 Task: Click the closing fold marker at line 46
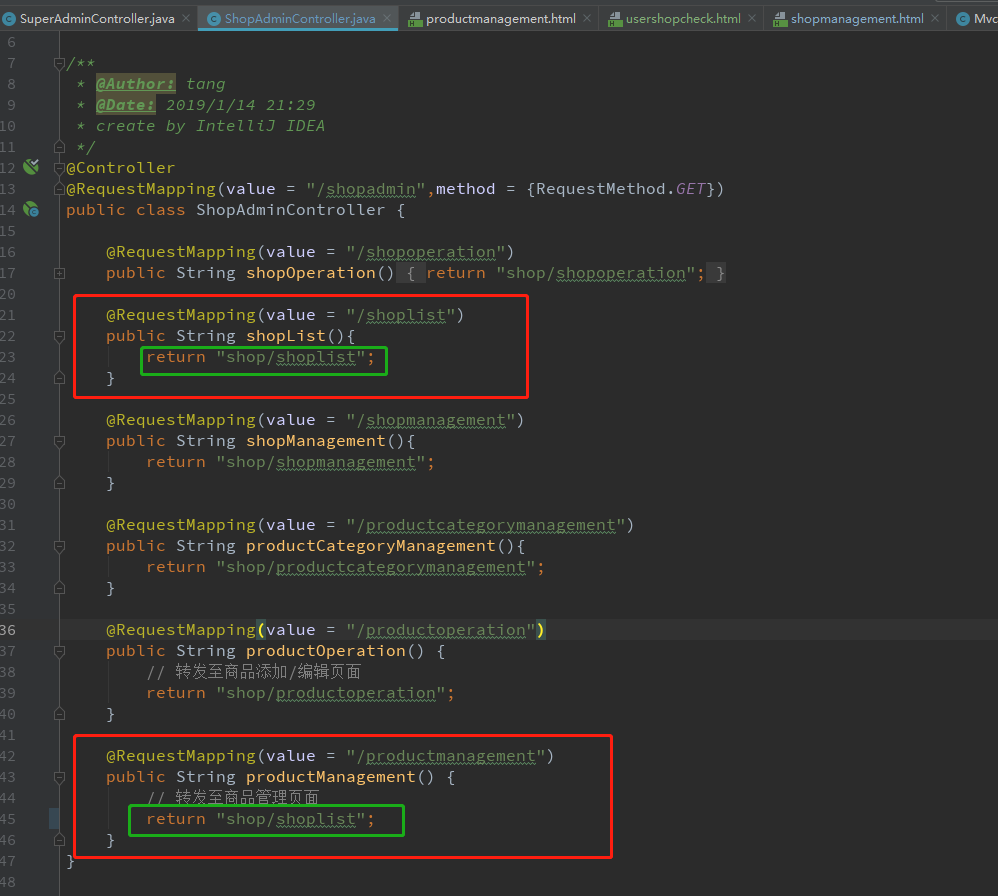coord(59,840)
